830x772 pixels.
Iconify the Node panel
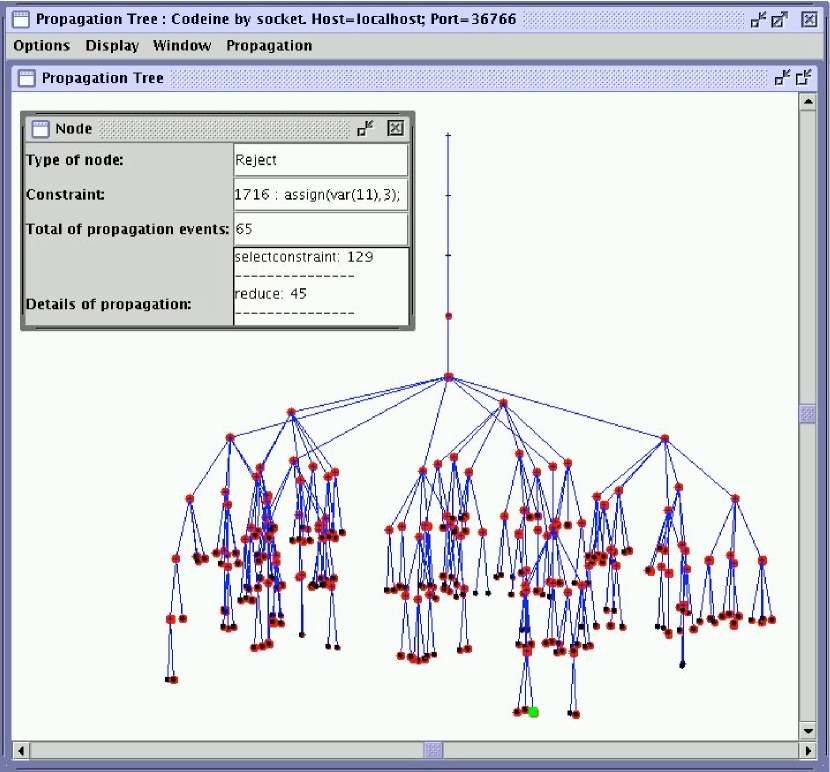pos(365,128)
